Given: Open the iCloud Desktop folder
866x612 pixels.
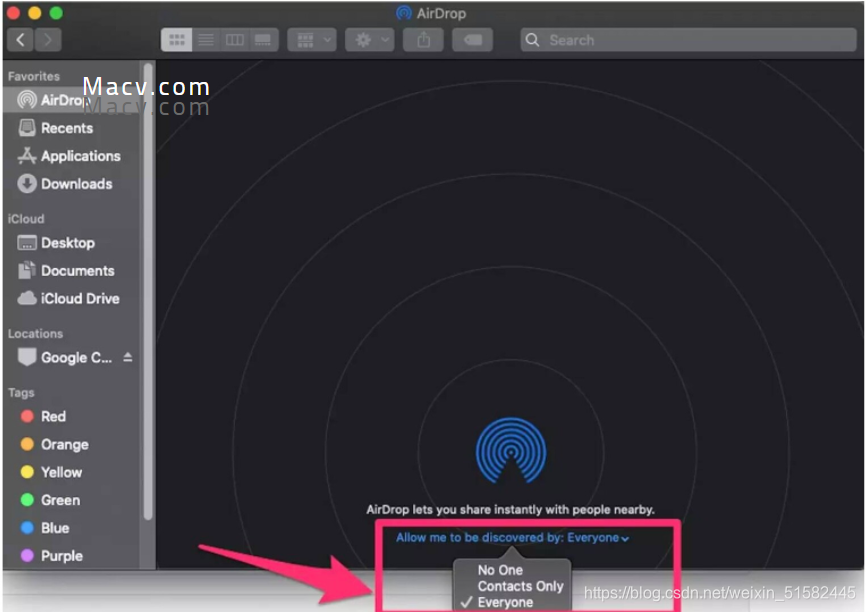Looking at the screenshot, I should (x=72, y=243).
